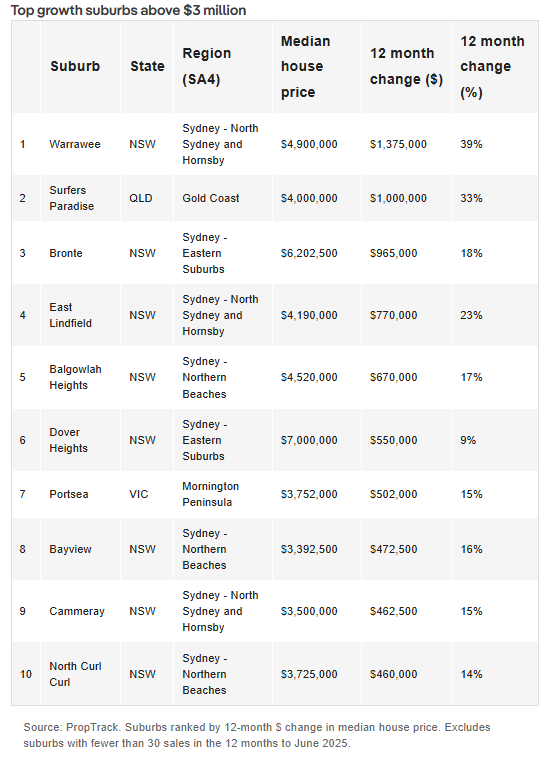
Task: Select Bronte median price $6,202,500
Action: coord(309,253)
